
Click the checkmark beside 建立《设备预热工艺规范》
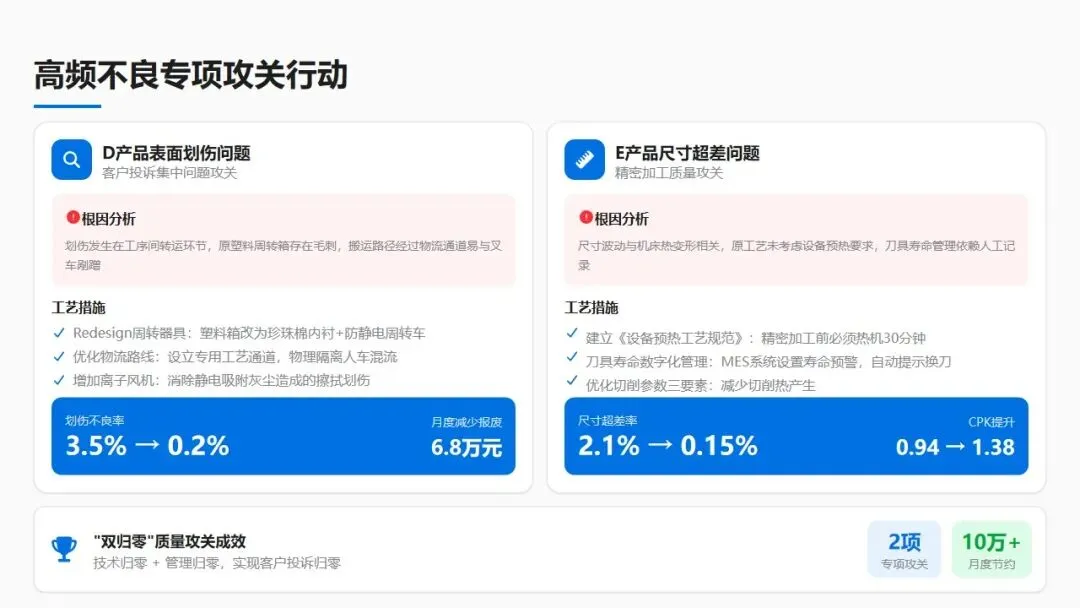click(572, 333)
